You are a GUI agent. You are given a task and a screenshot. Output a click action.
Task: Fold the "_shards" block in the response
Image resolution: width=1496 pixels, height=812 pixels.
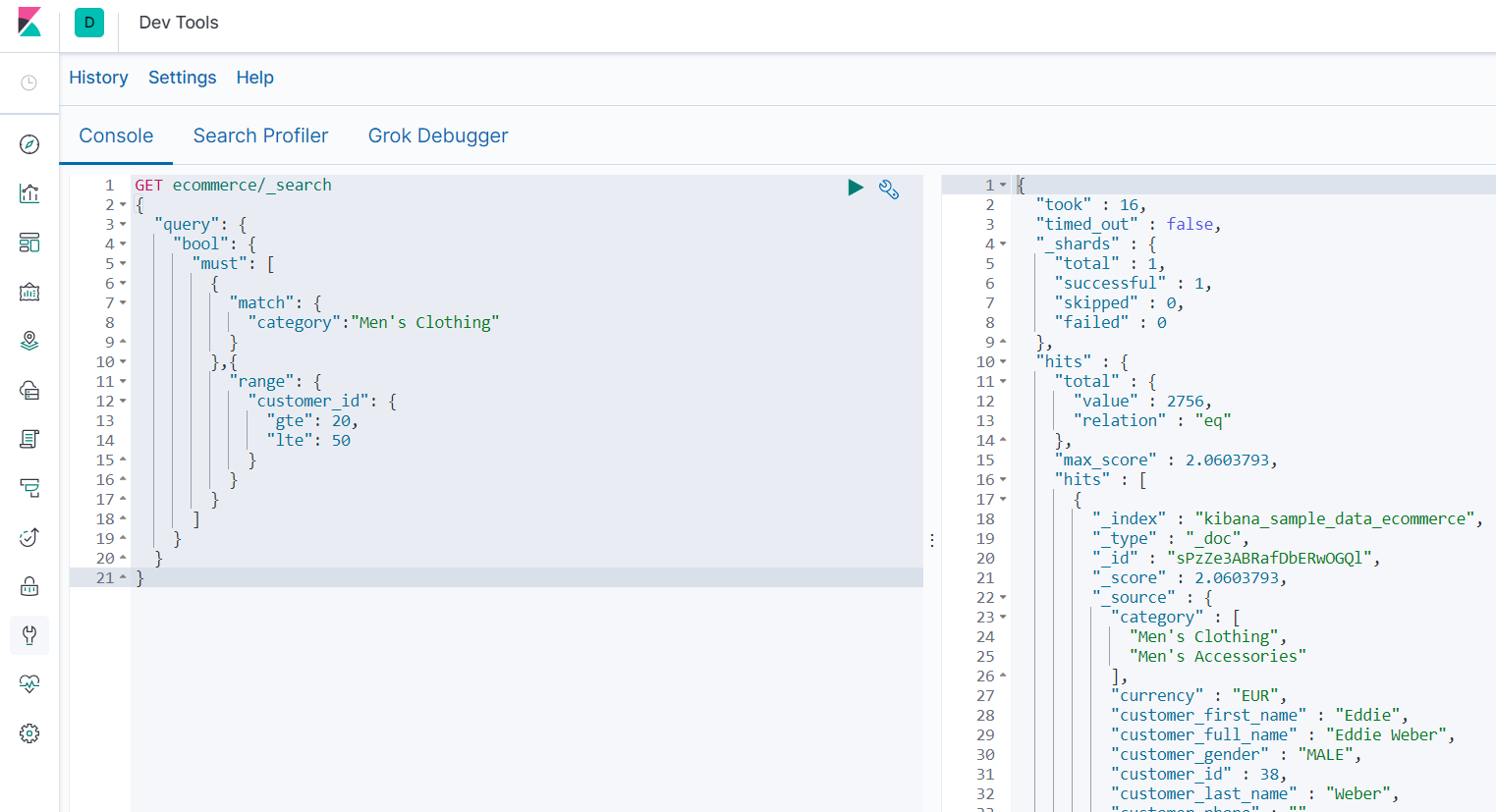1003,244
